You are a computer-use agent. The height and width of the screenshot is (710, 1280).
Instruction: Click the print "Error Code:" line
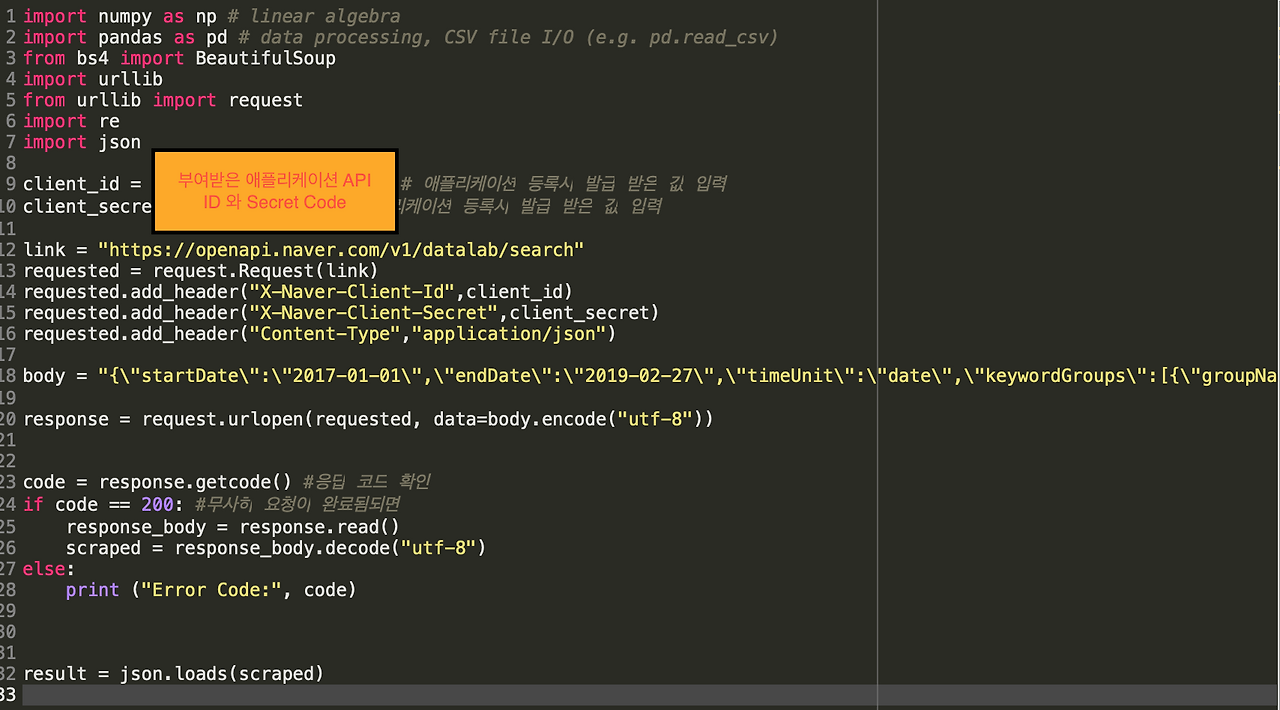tap(211, 589)
